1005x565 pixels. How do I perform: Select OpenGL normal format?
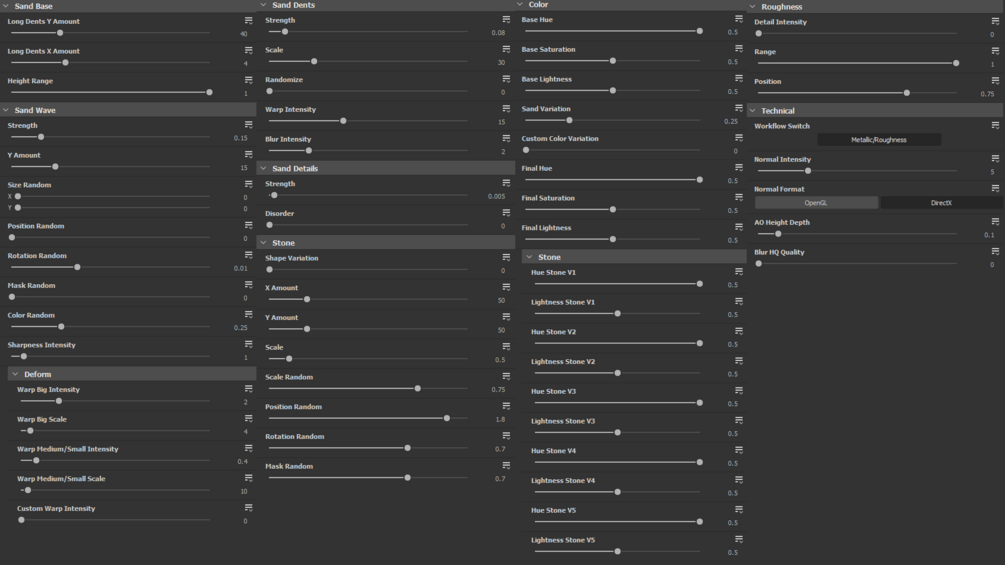(x=816, y=203)
